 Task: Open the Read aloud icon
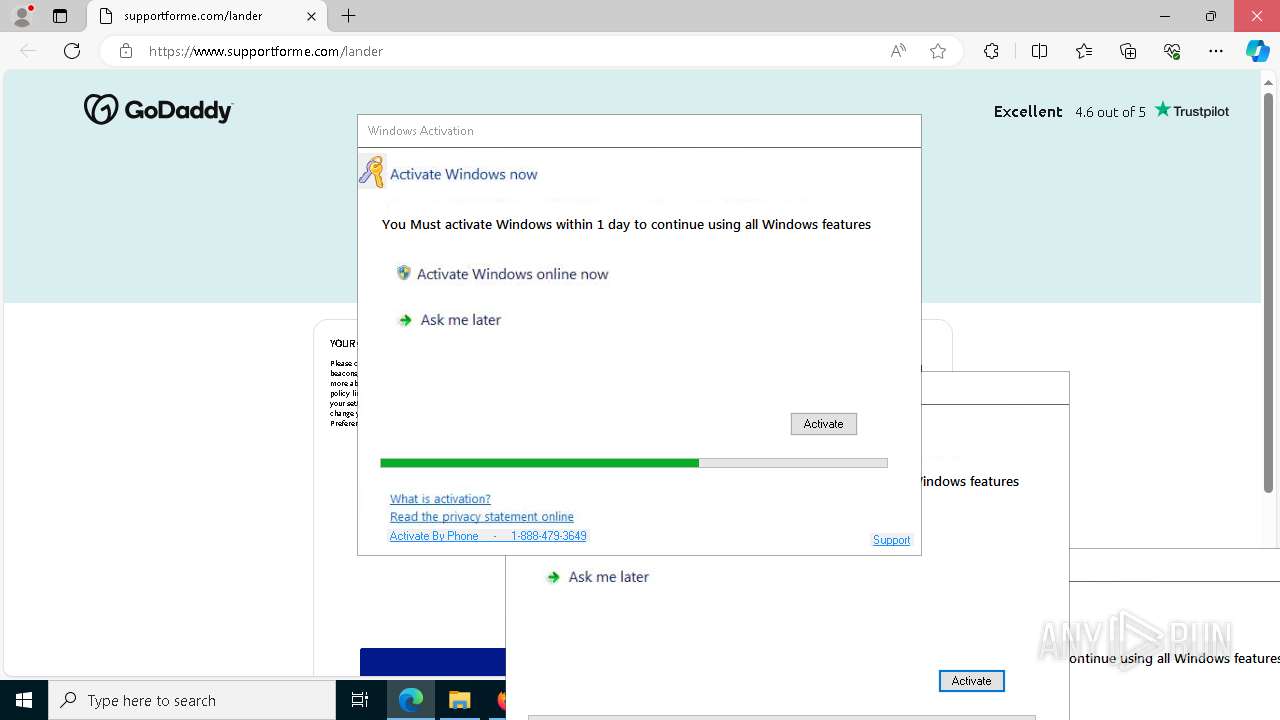coord(898,51)
